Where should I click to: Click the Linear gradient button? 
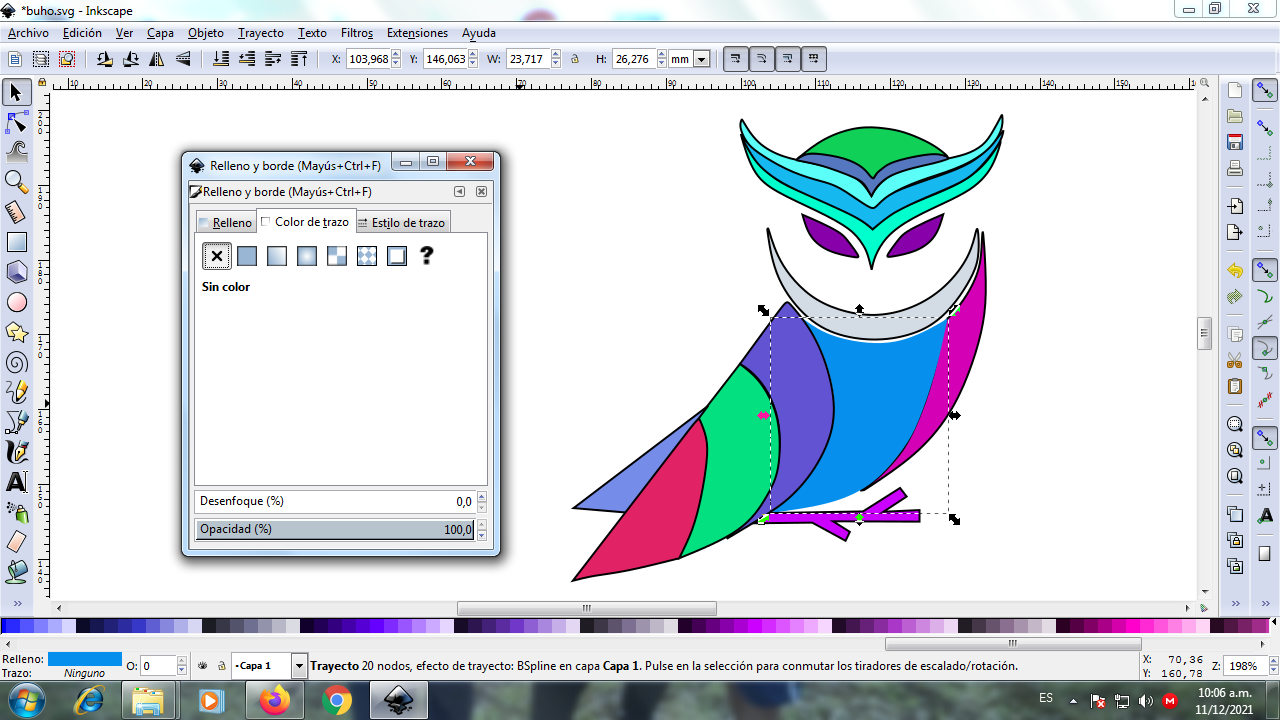277,256
